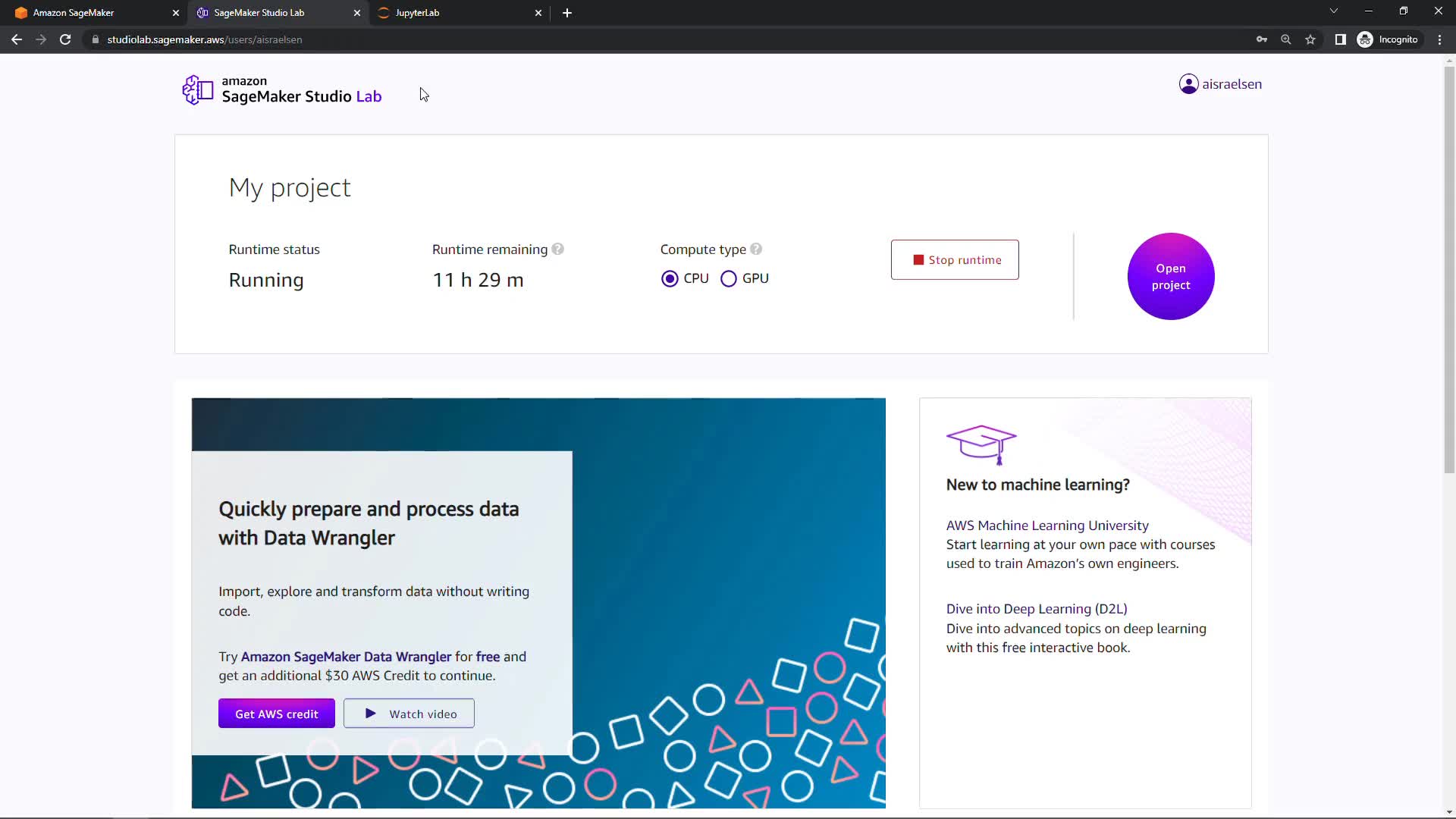The image size is (1456, 819).
Task: Click the SageMaker Studio Lab logo icon
Action: coord(198,89)
